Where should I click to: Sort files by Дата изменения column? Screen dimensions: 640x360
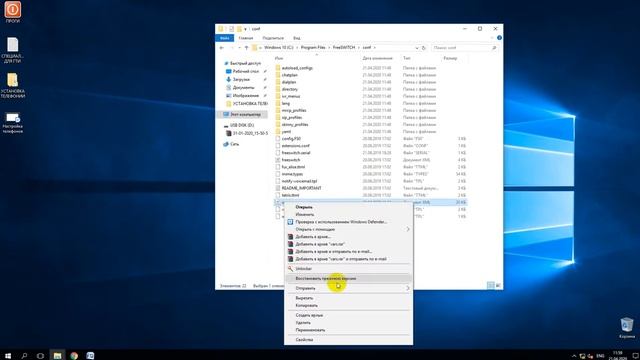tap(378, 58)
